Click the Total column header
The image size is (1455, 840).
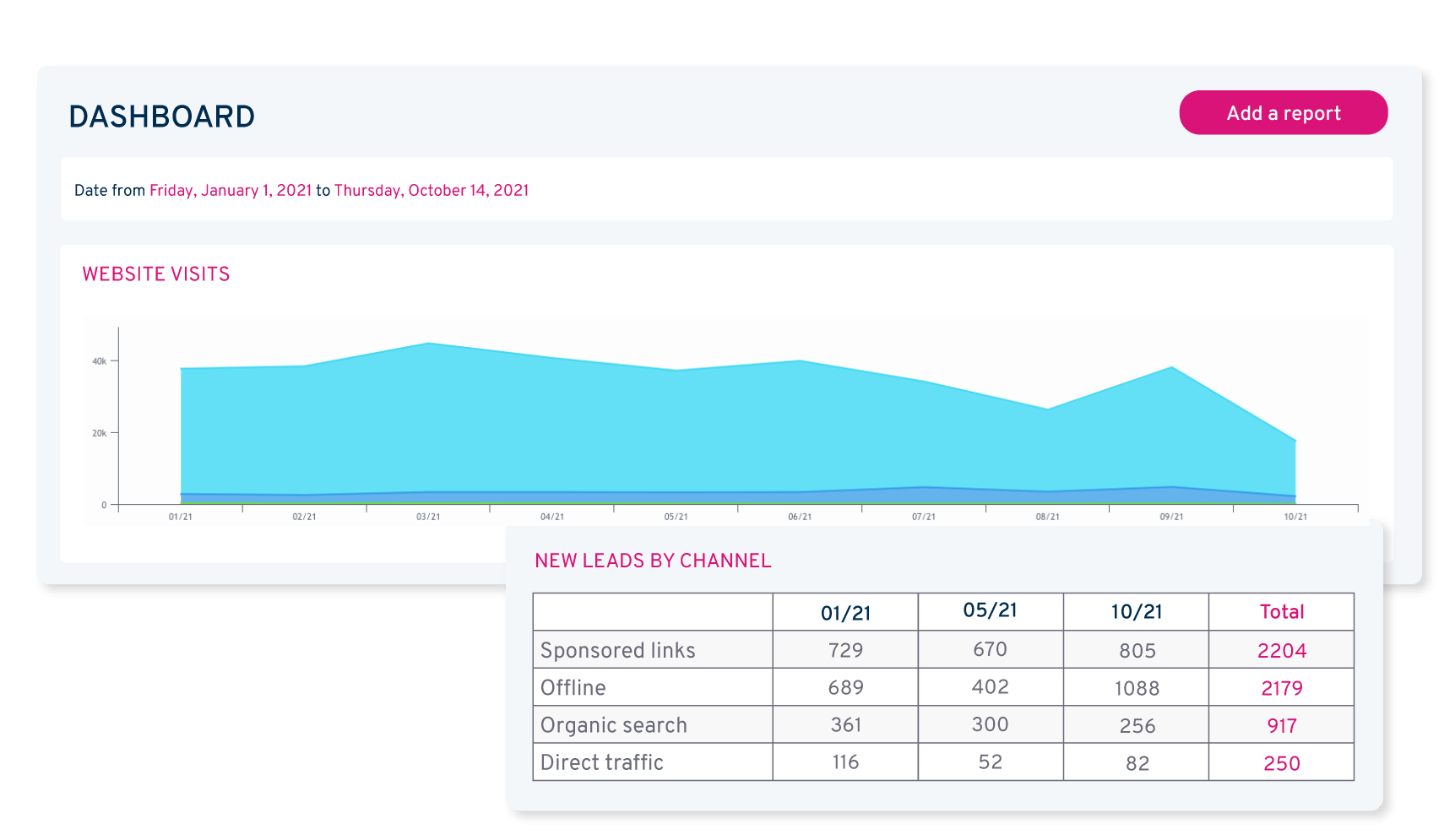pyautogui.click(x=1282, y=612)
